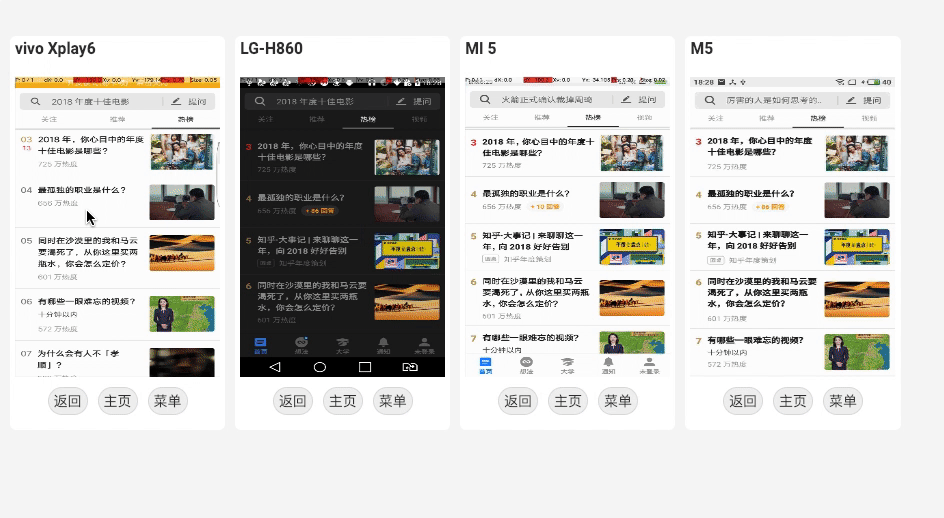
Task: Click the search magnifier icon on MI 5
Action: point(485,99)
